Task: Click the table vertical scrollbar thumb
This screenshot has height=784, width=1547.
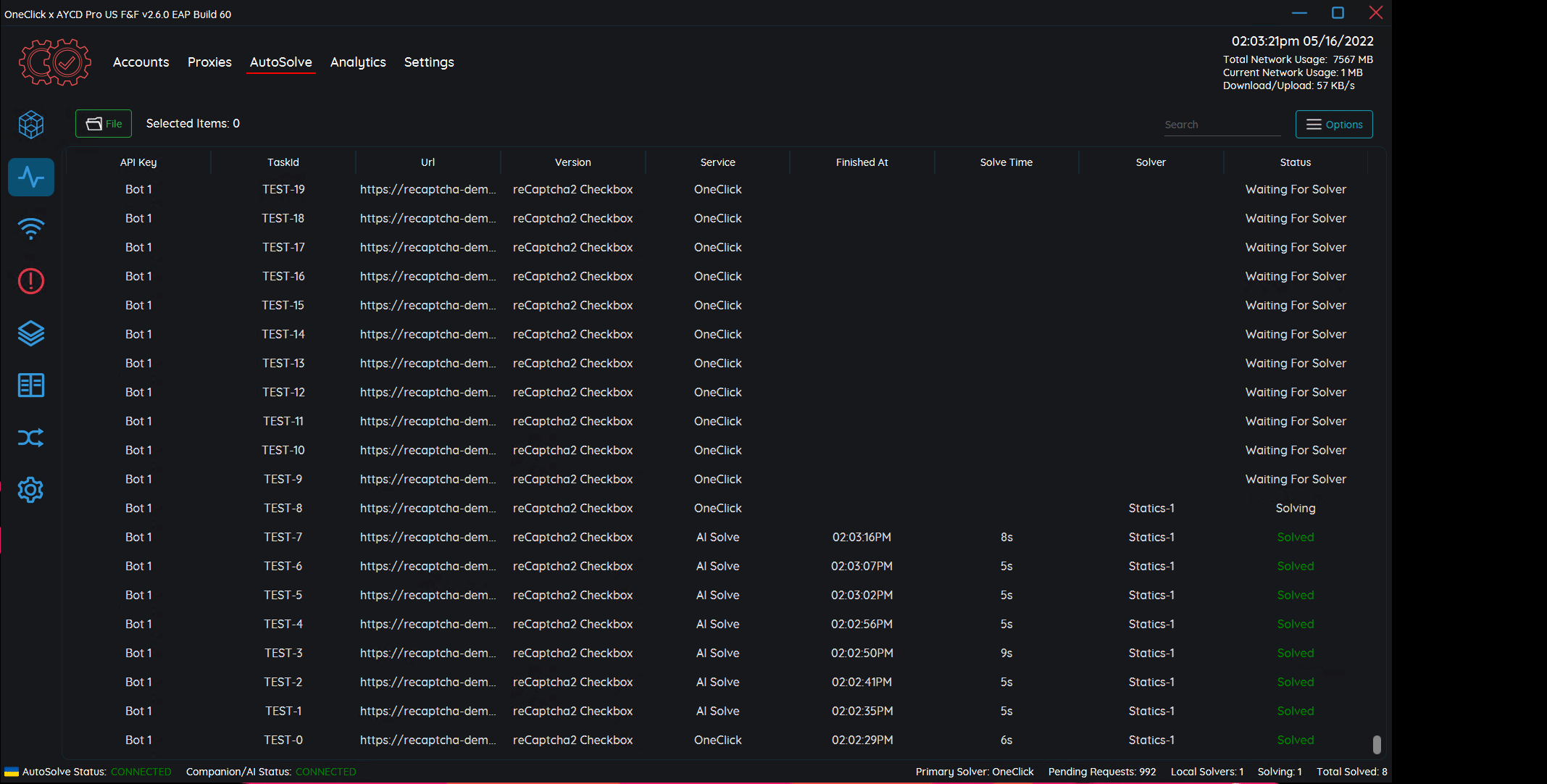Action: pyautogui.click(x=1377, y=744)
